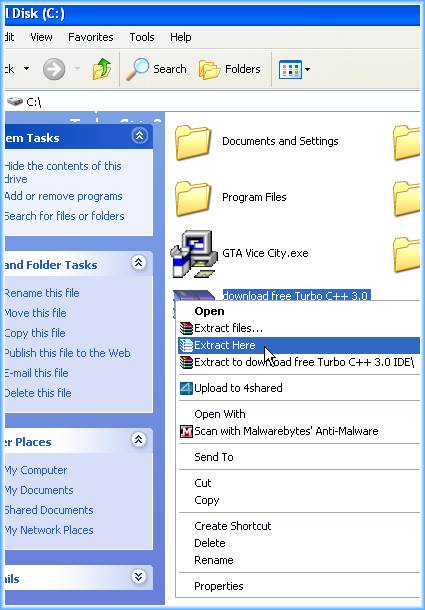Expand the Details panel chevron
Screen dimensions: 425x610
139,577
